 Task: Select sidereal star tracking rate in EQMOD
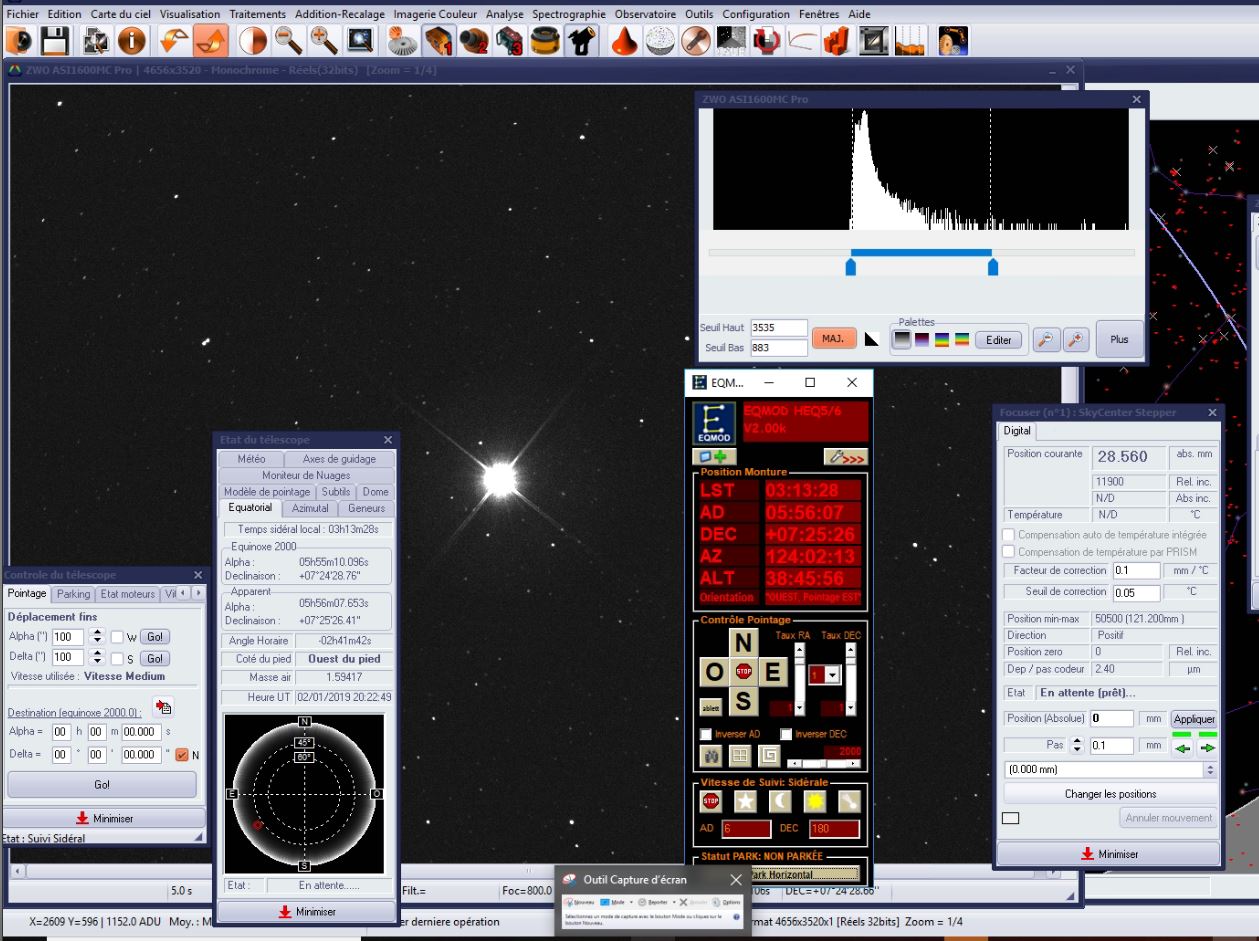tap(743, 802)
